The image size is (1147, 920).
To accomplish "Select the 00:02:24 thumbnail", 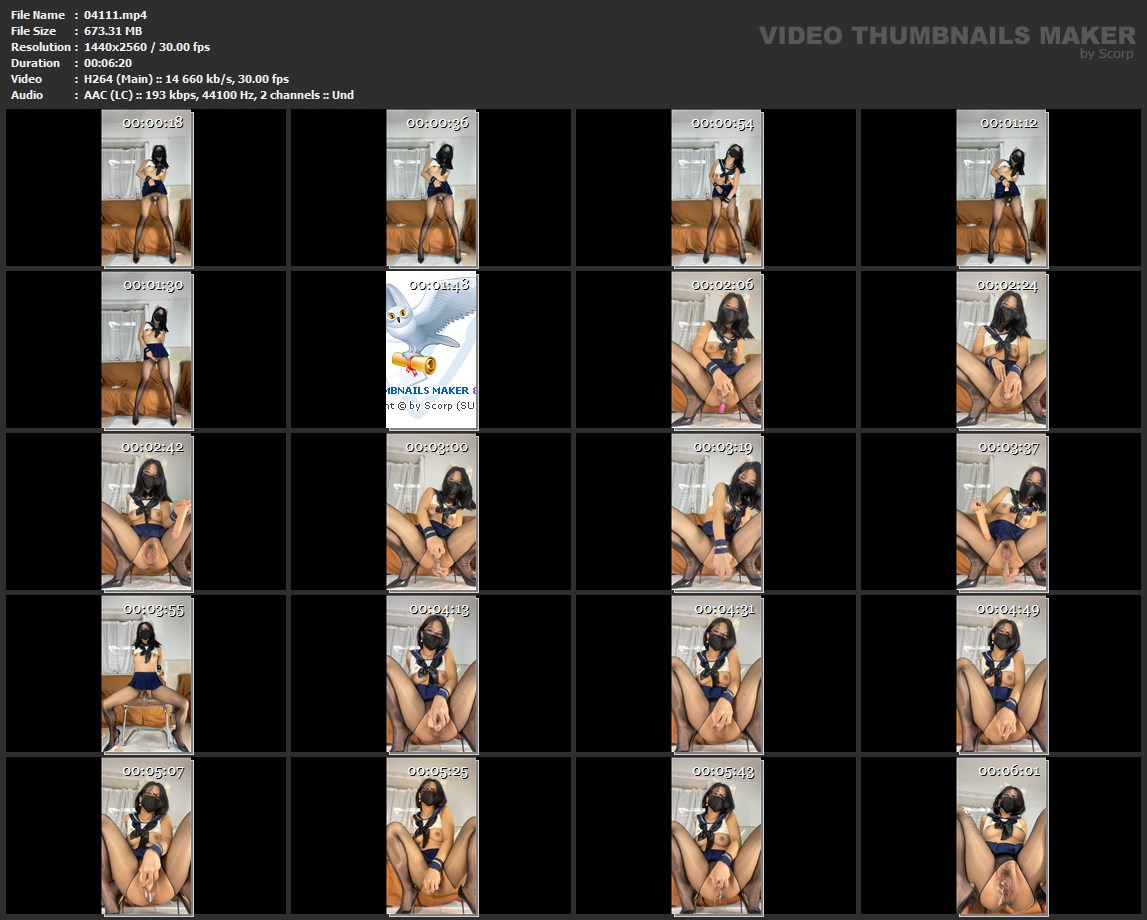I will [x=1001, y=350].
